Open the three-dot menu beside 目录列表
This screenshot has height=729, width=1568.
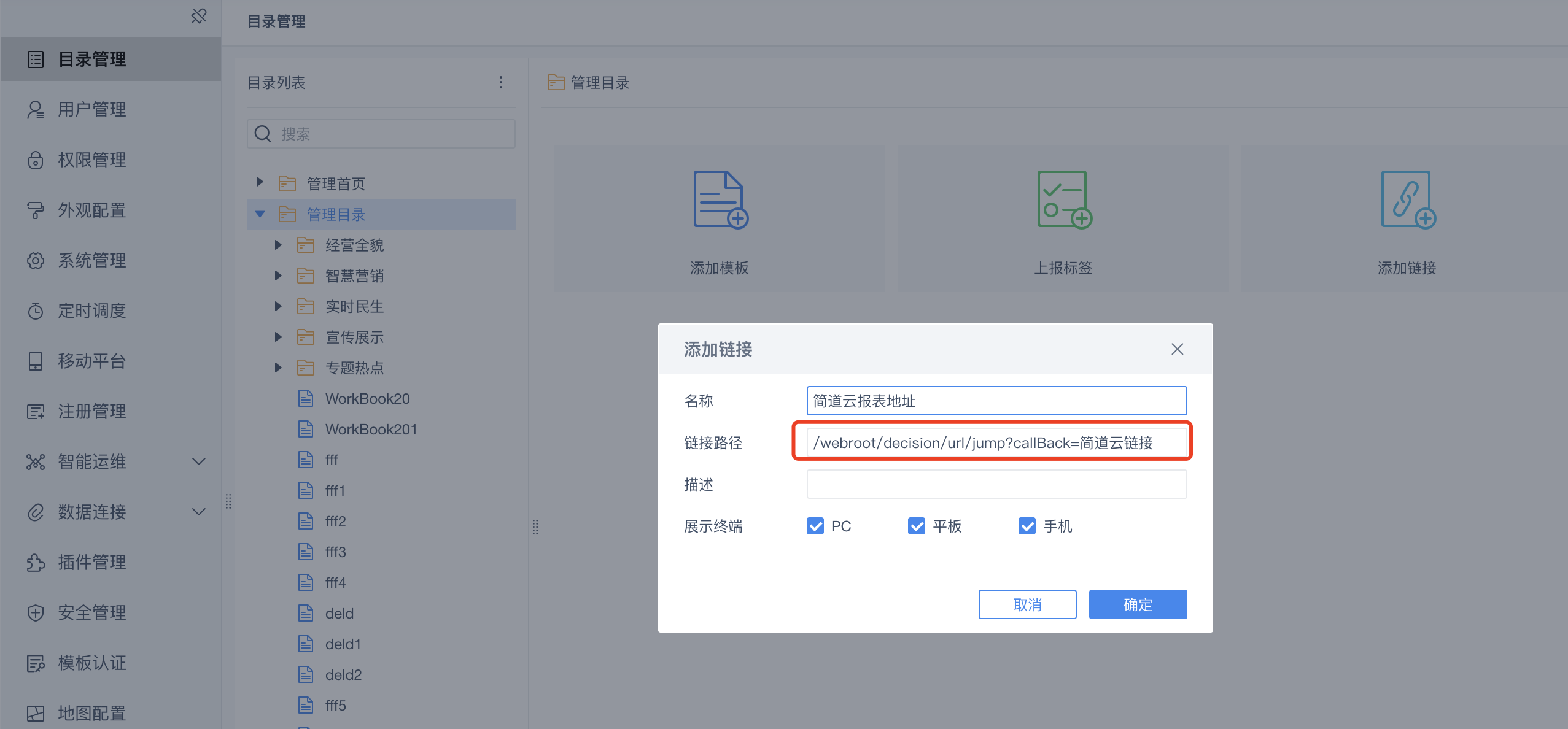point(501,82)
